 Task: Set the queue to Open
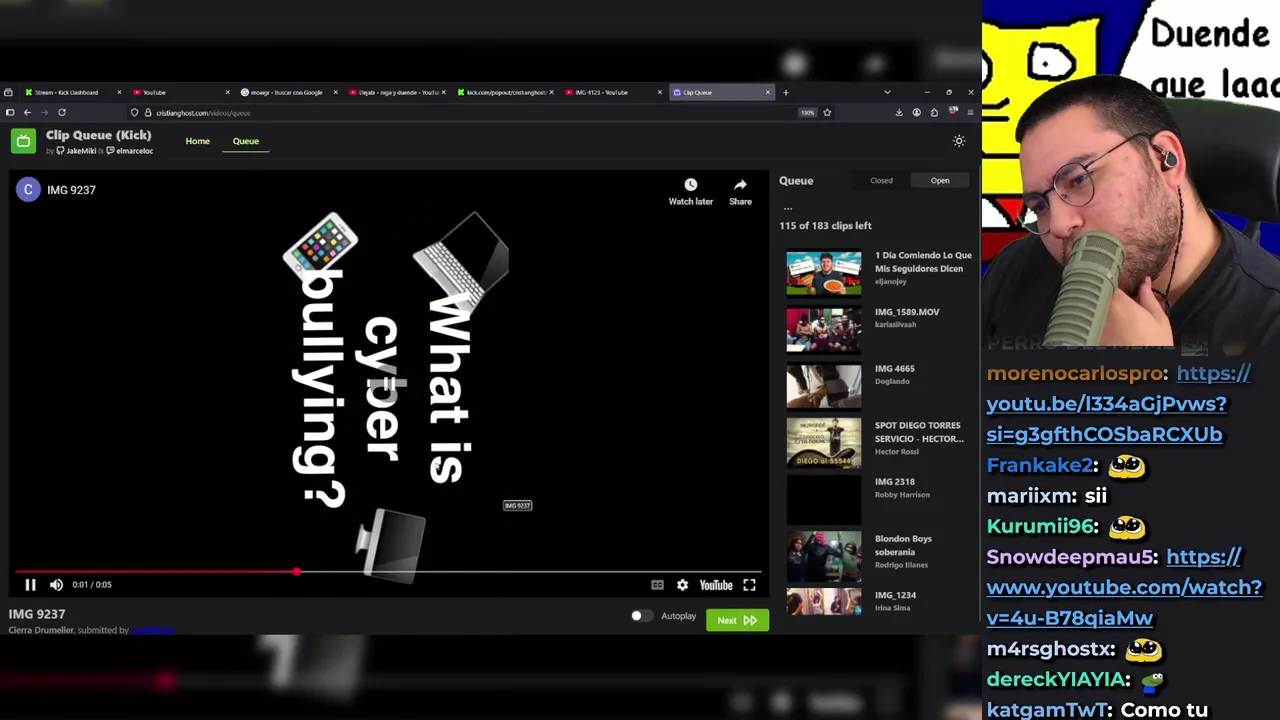point(940,181)
